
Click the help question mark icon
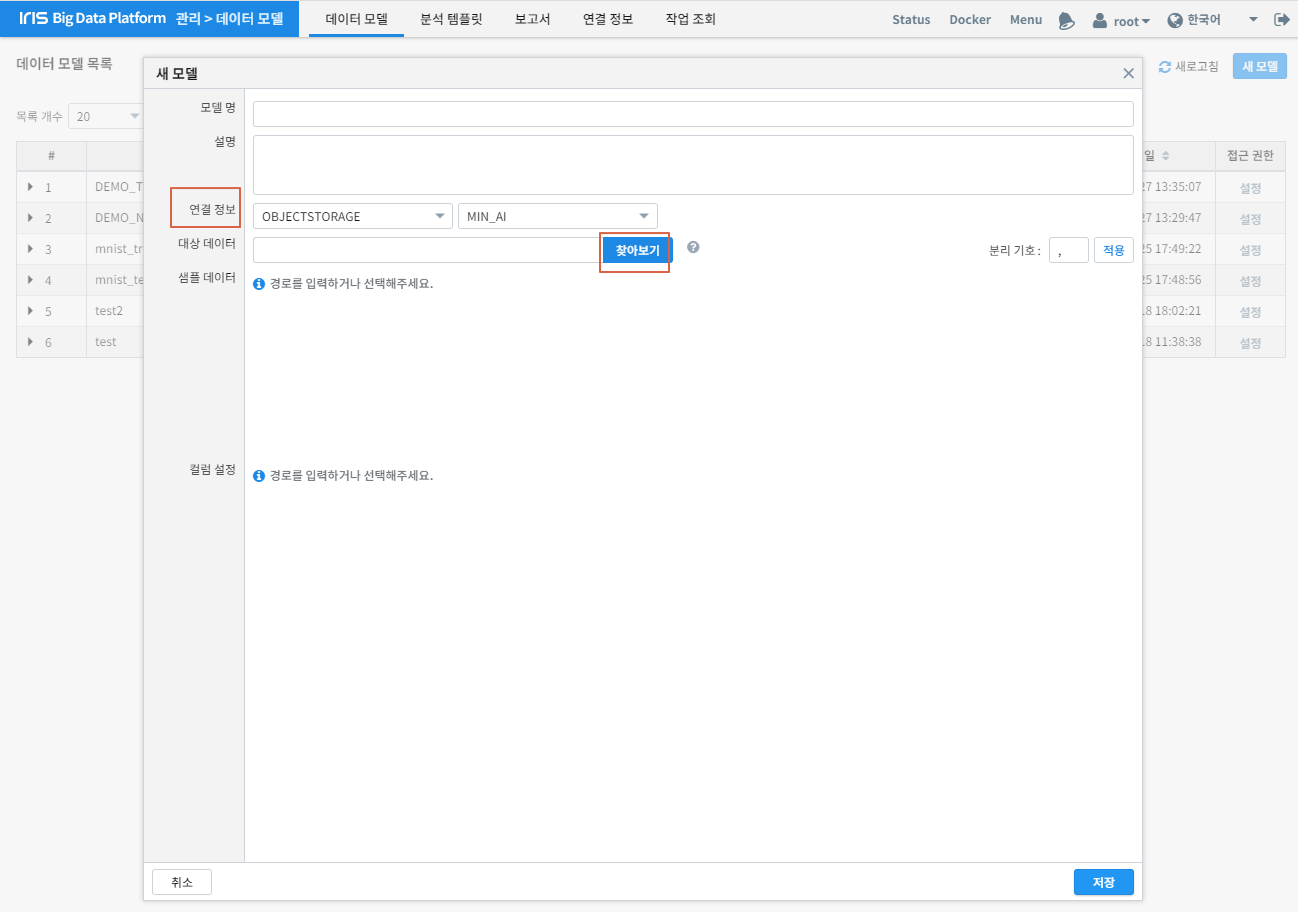(693, 247)
